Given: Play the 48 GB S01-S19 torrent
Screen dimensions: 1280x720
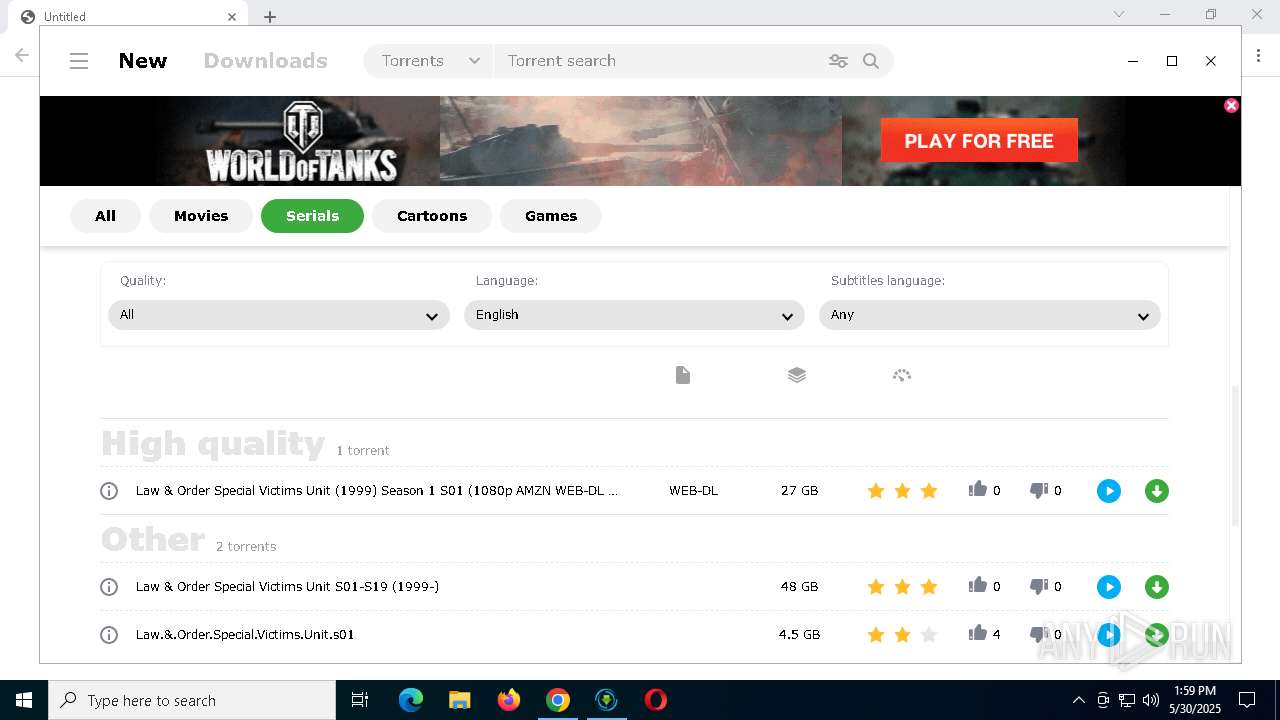Looking at the screenshot, I should tap(1109, 587).
